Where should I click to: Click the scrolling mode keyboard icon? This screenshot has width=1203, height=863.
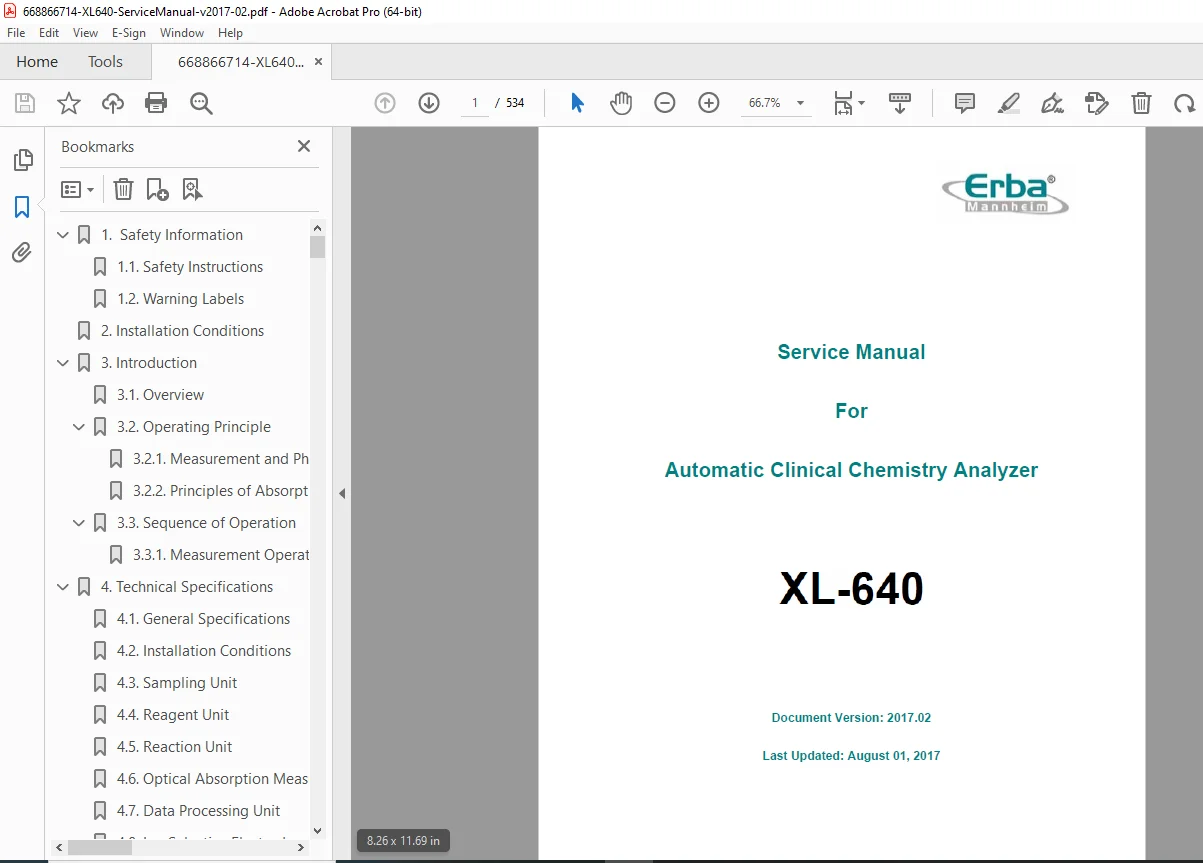[x=900, y=103]
